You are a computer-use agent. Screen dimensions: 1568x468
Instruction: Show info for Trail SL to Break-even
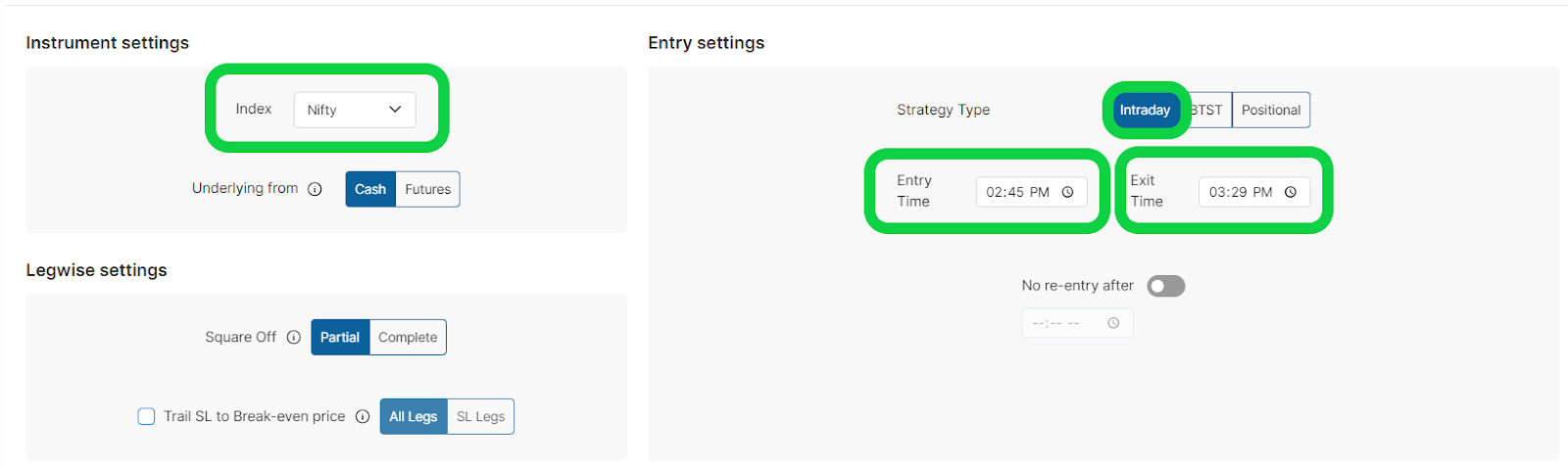pos(363,416)
